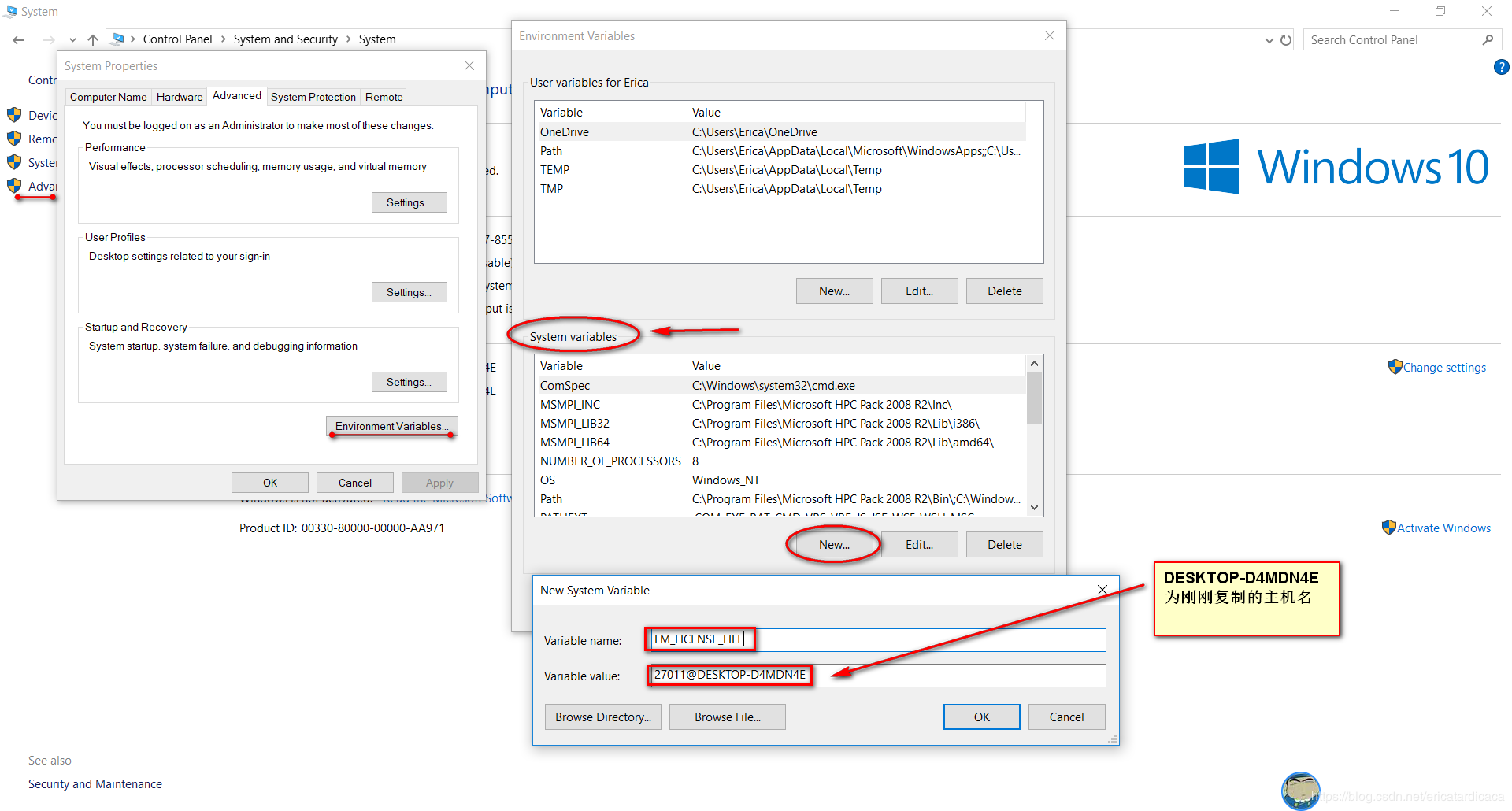This screenshot has height=811, width=1512.
Task: Expand the address bar history dropdown
Action: click(1269, 40)
